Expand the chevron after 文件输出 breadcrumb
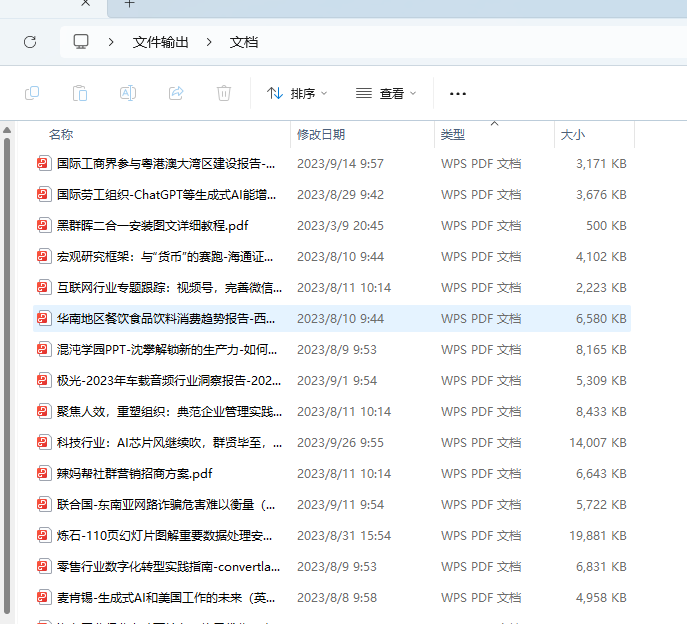687x624 pixels. coord(210,42)
